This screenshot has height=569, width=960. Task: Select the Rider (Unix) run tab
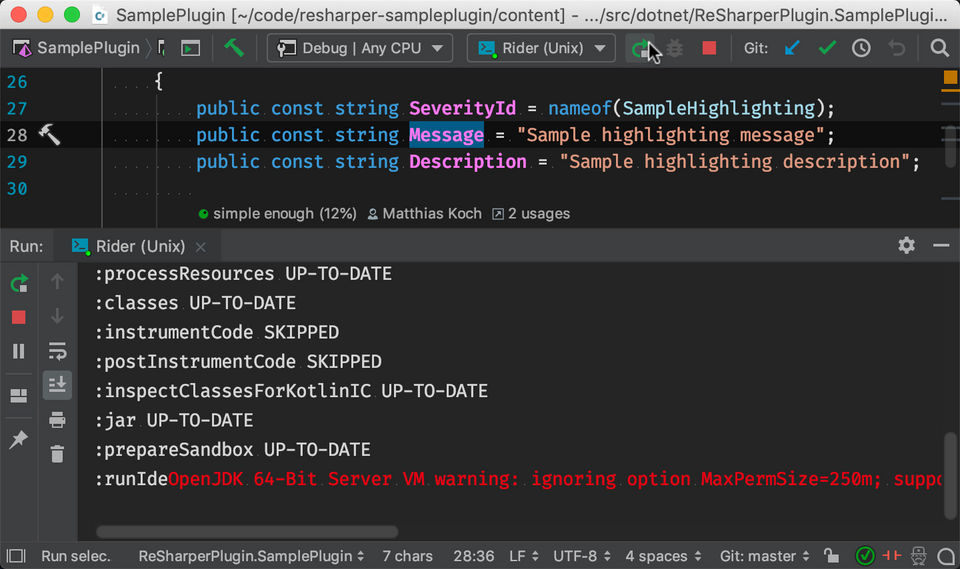138,246
